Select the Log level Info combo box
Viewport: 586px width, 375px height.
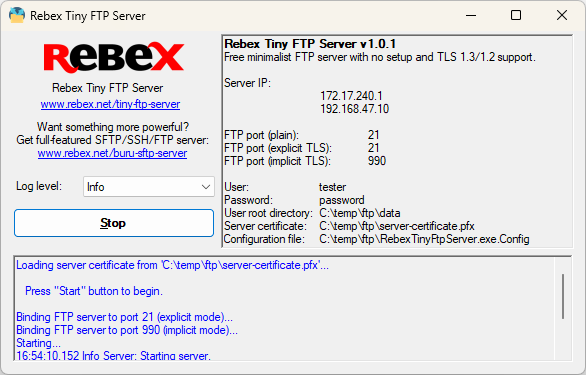point(149,187)
